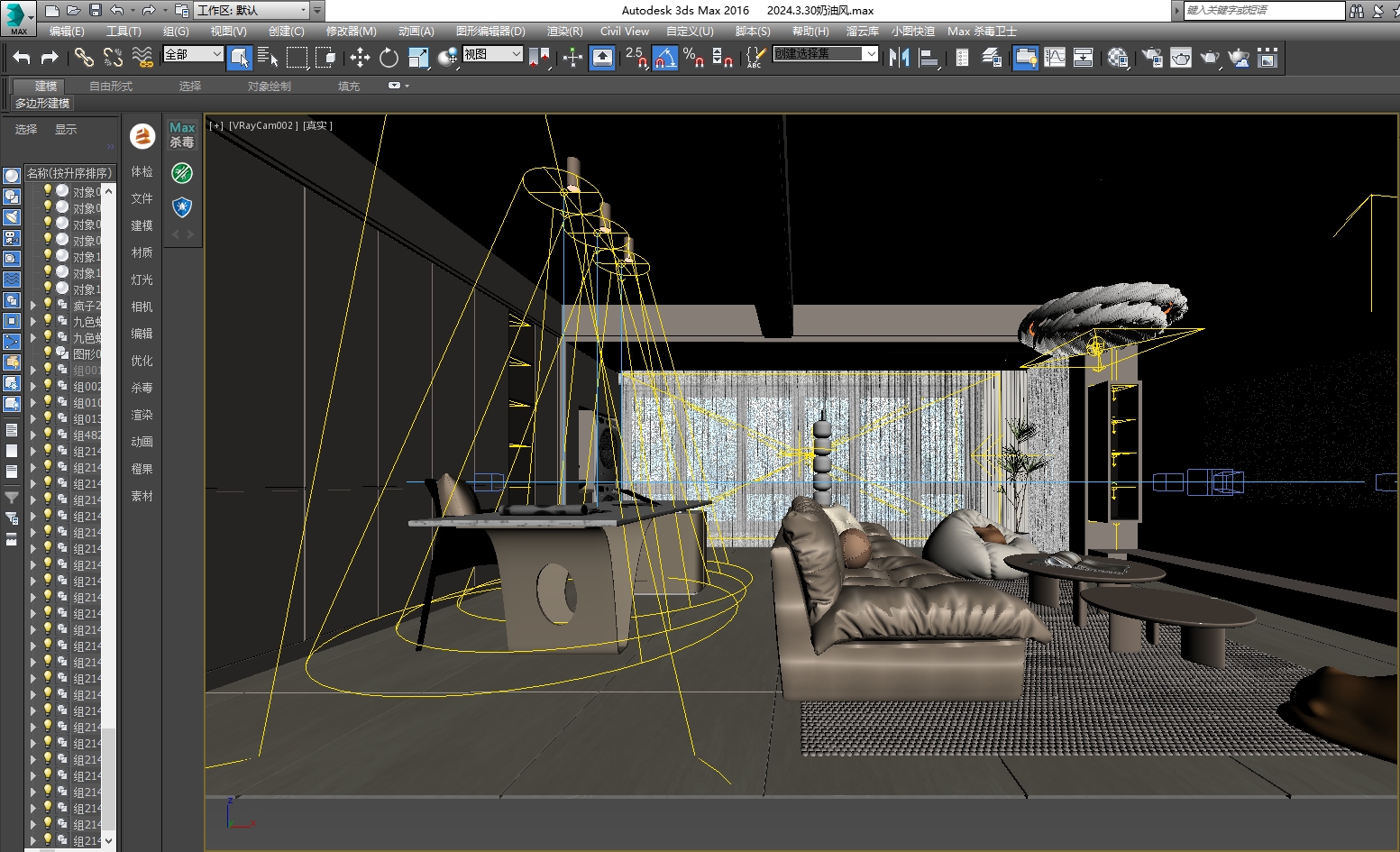Select the Move tool
Image resolution: width=1400 pixels, height=852 pixels.
(x=360, y=58)
